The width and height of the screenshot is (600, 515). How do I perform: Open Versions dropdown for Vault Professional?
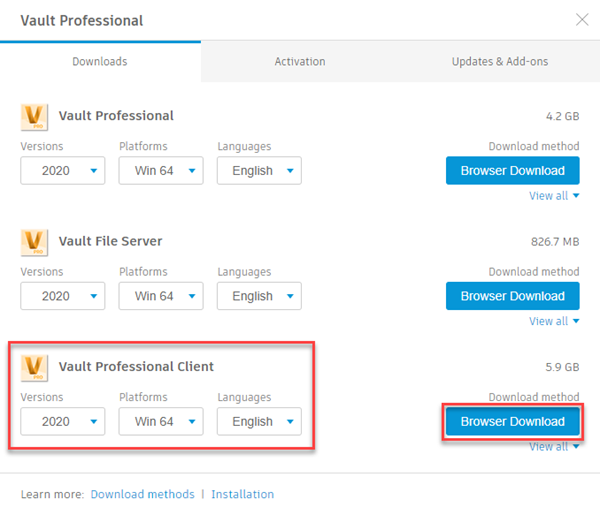coord(63,171)
